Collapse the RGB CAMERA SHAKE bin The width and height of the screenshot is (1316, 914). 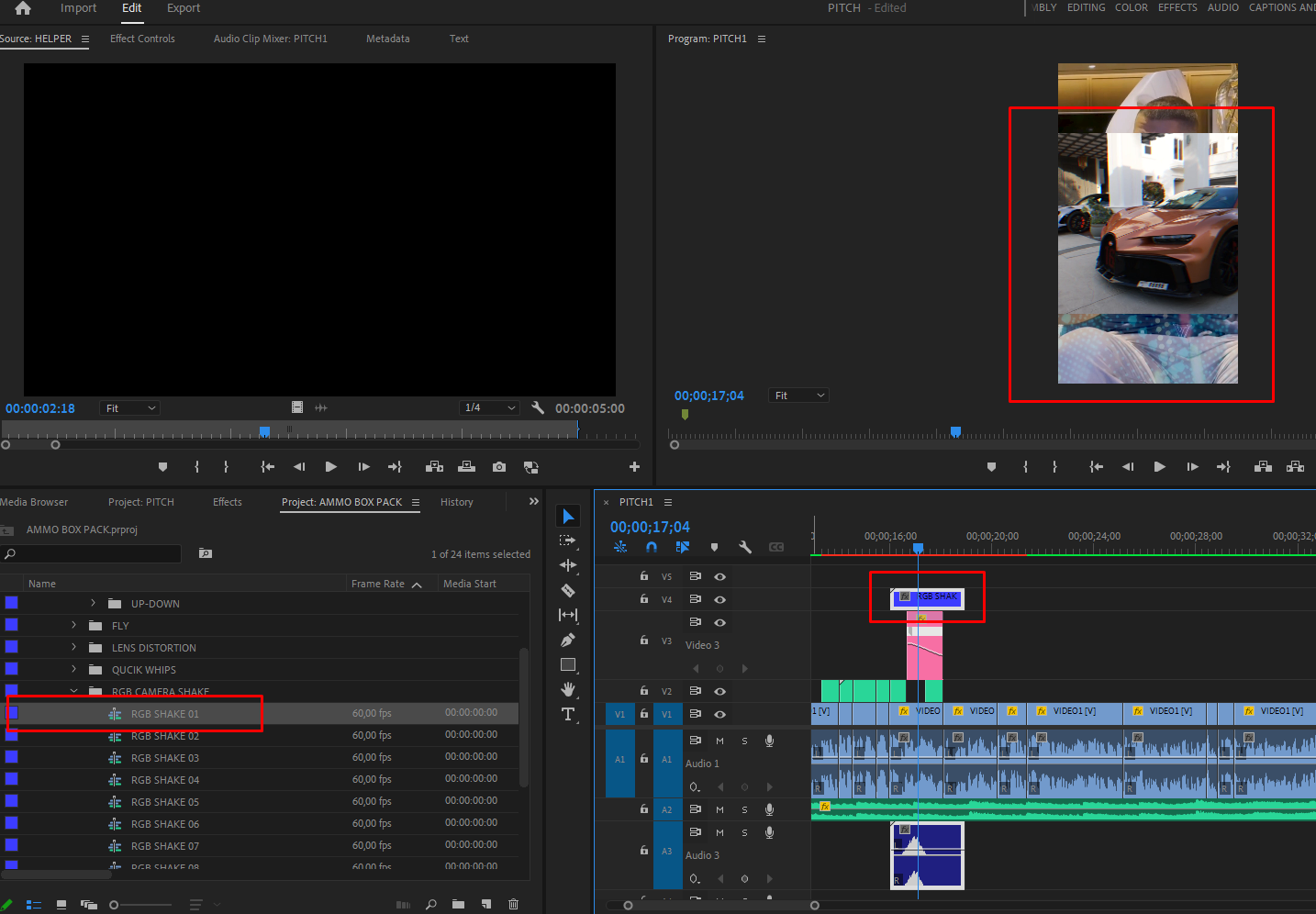(x=73, y=691)
